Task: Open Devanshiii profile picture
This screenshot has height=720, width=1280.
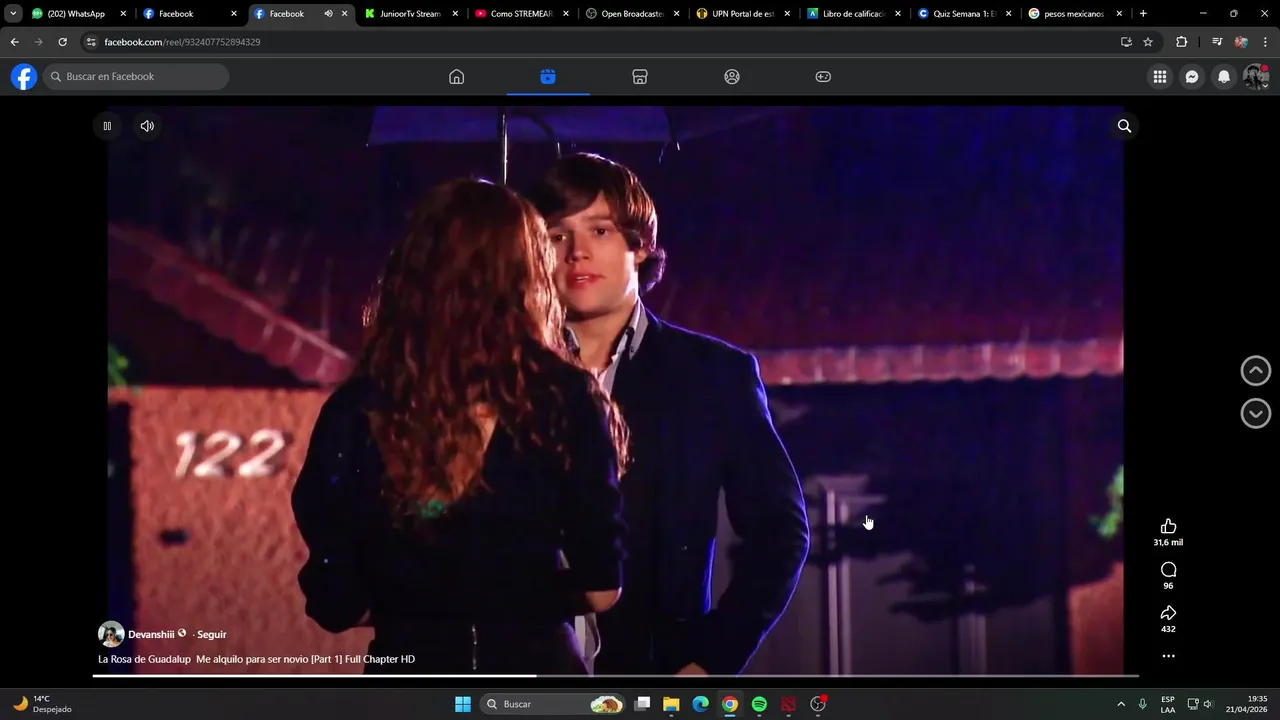Action: pos(111,634)
